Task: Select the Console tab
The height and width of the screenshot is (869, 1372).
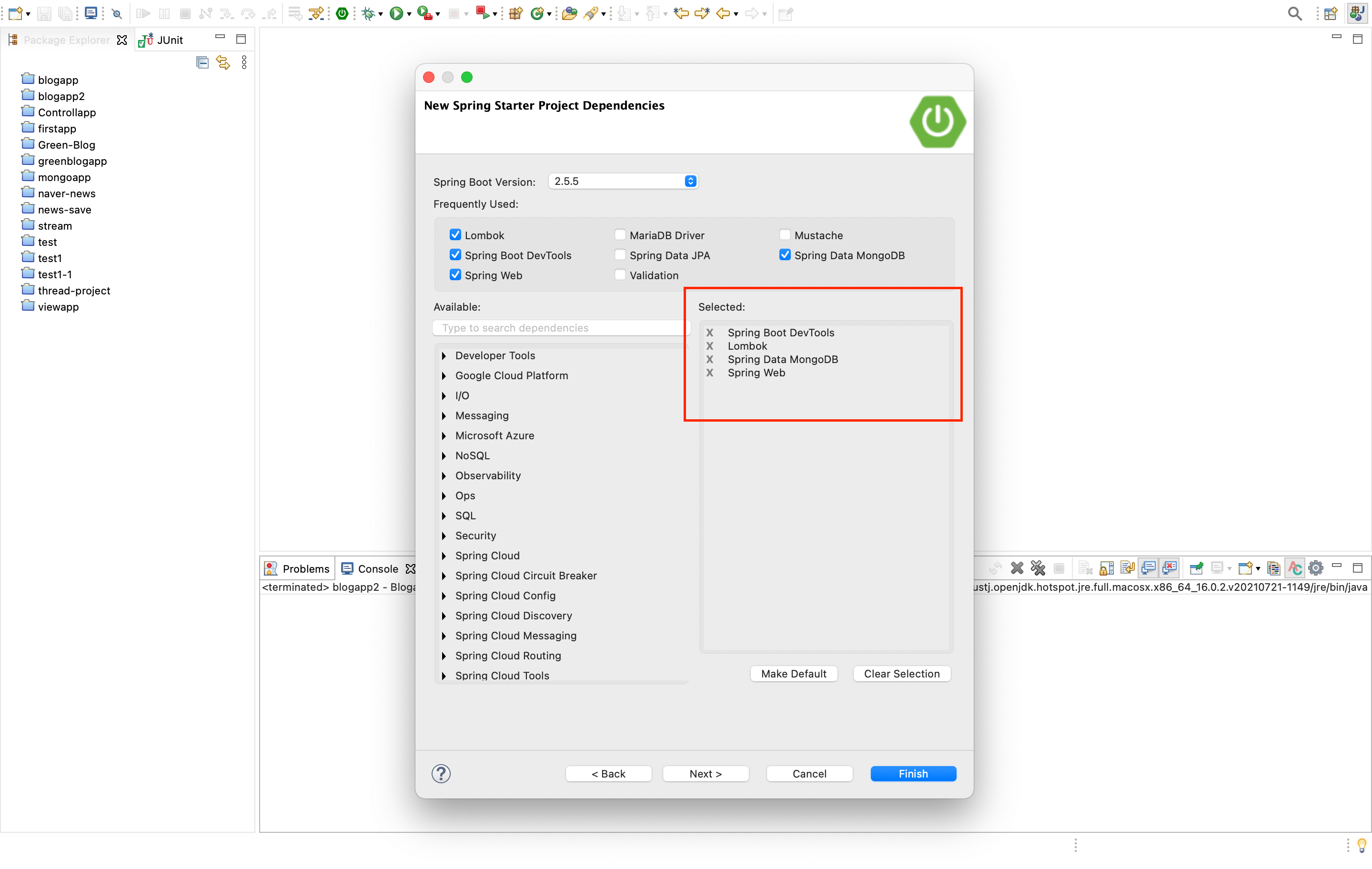Action: [370, 568]
